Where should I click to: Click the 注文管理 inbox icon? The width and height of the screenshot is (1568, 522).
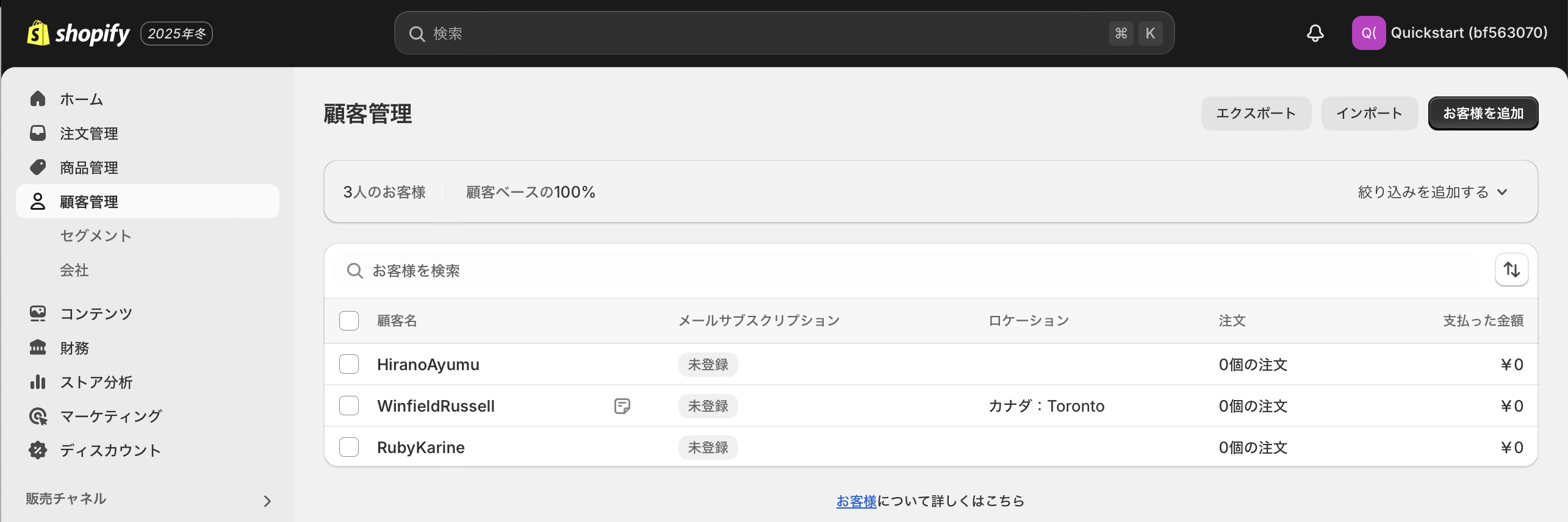(38, 133)
